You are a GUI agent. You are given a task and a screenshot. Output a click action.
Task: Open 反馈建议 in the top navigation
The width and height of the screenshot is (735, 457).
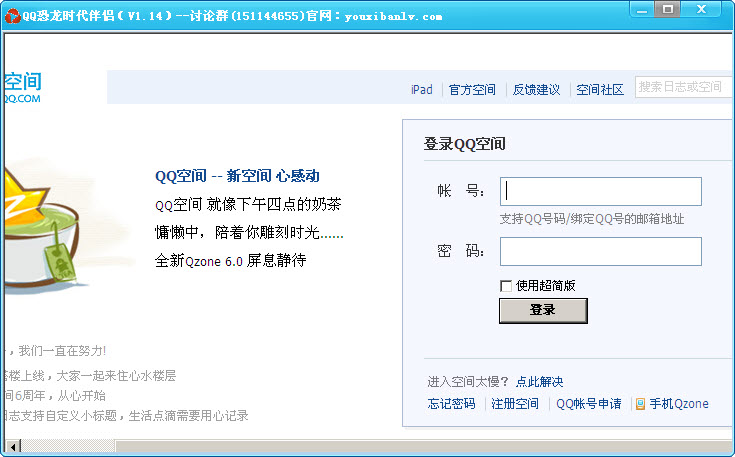point(536,90)
